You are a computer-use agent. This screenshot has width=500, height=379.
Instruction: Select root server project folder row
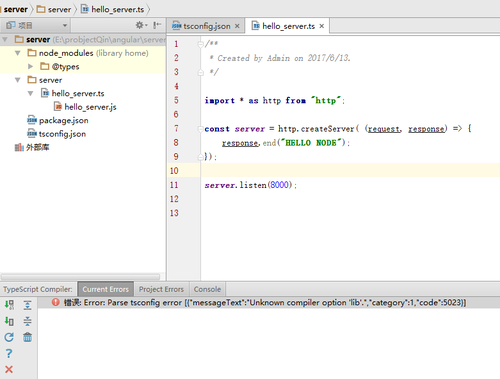(x=83, y=40)
